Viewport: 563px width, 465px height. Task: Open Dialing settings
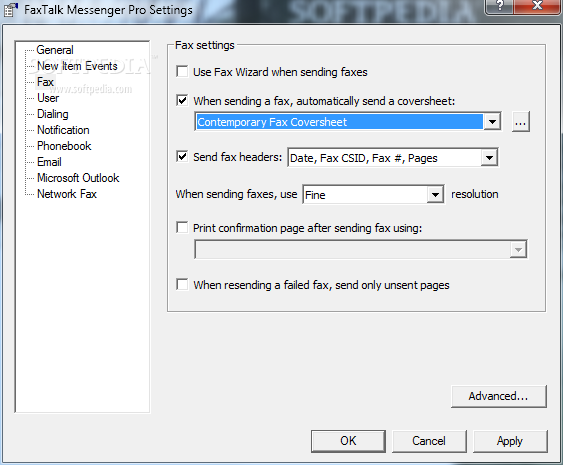(52, 114)
